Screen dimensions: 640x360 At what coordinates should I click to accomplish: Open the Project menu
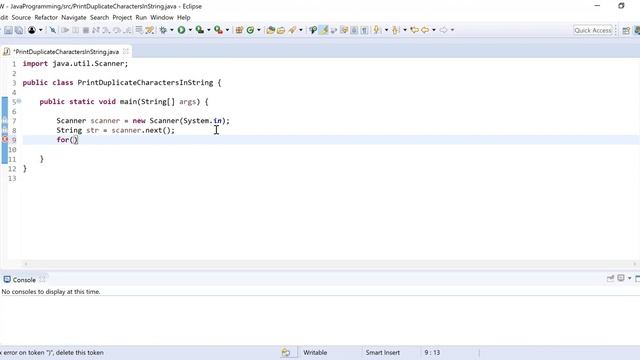pyautogui.click(x=122, y=18)
